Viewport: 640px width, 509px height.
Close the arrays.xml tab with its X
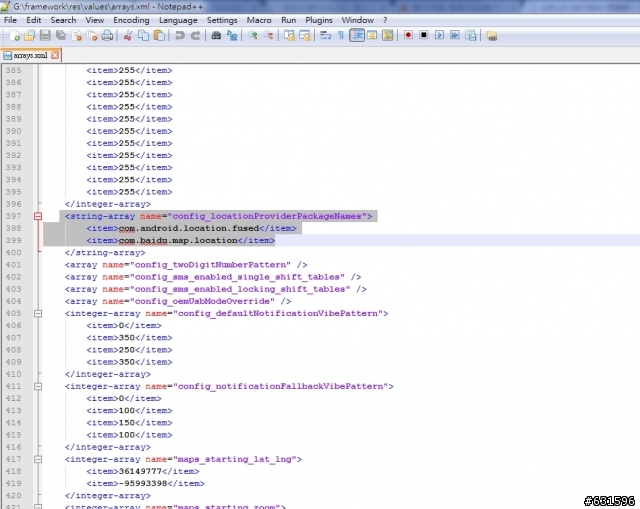55,55
